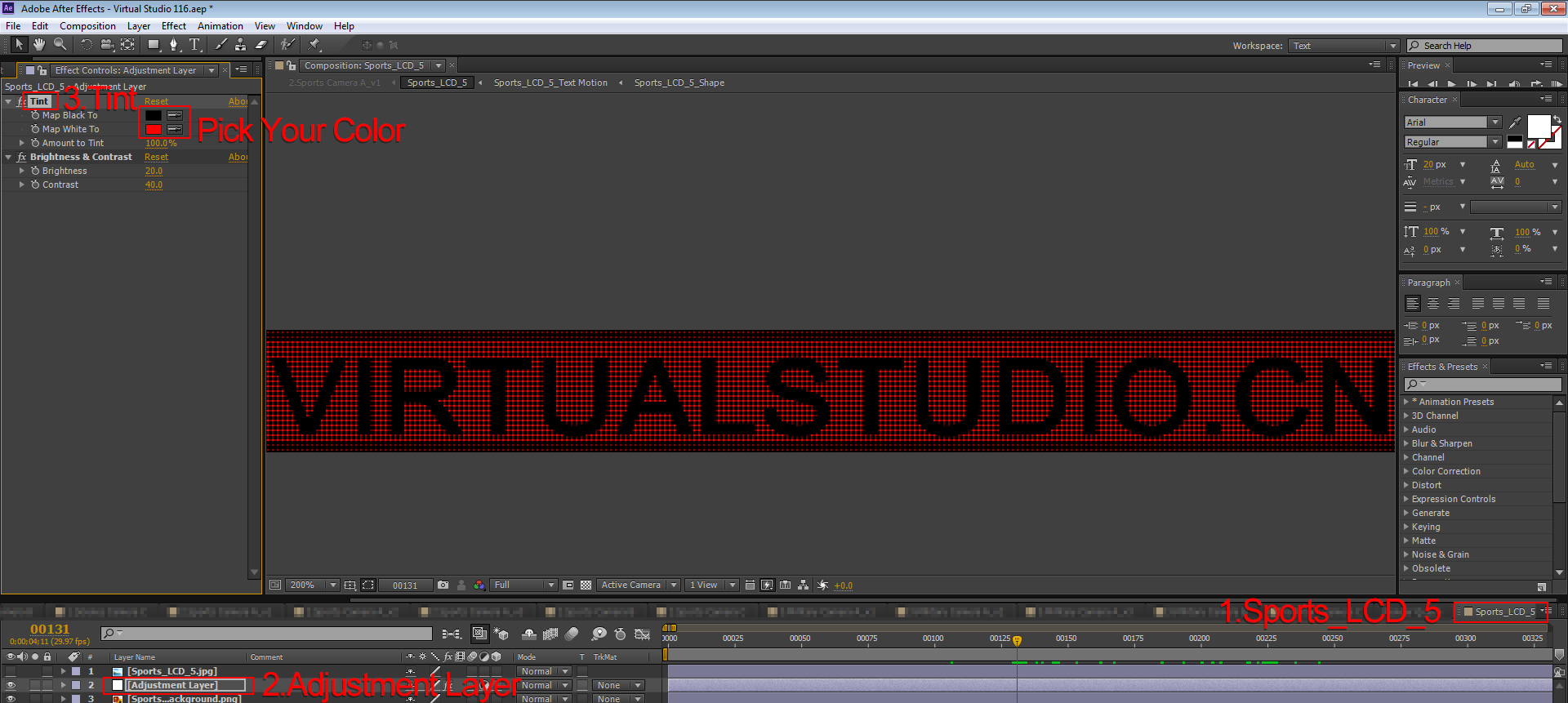Open brainstorm icon in timeline
The image size is (1568, 703).
click(x=599, y=634)
